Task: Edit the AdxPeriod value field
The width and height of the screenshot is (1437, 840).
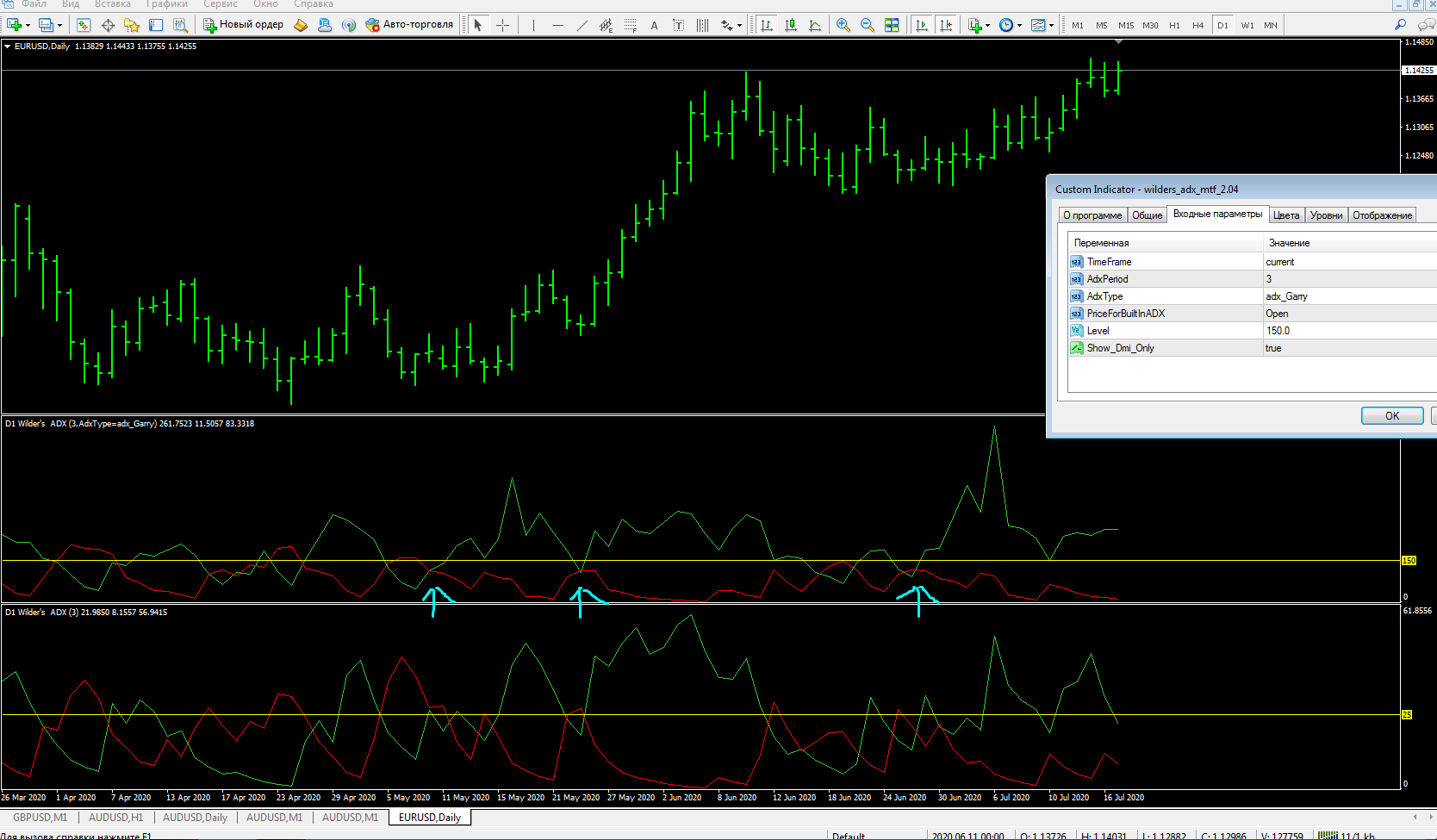Action: point(1349,279)
